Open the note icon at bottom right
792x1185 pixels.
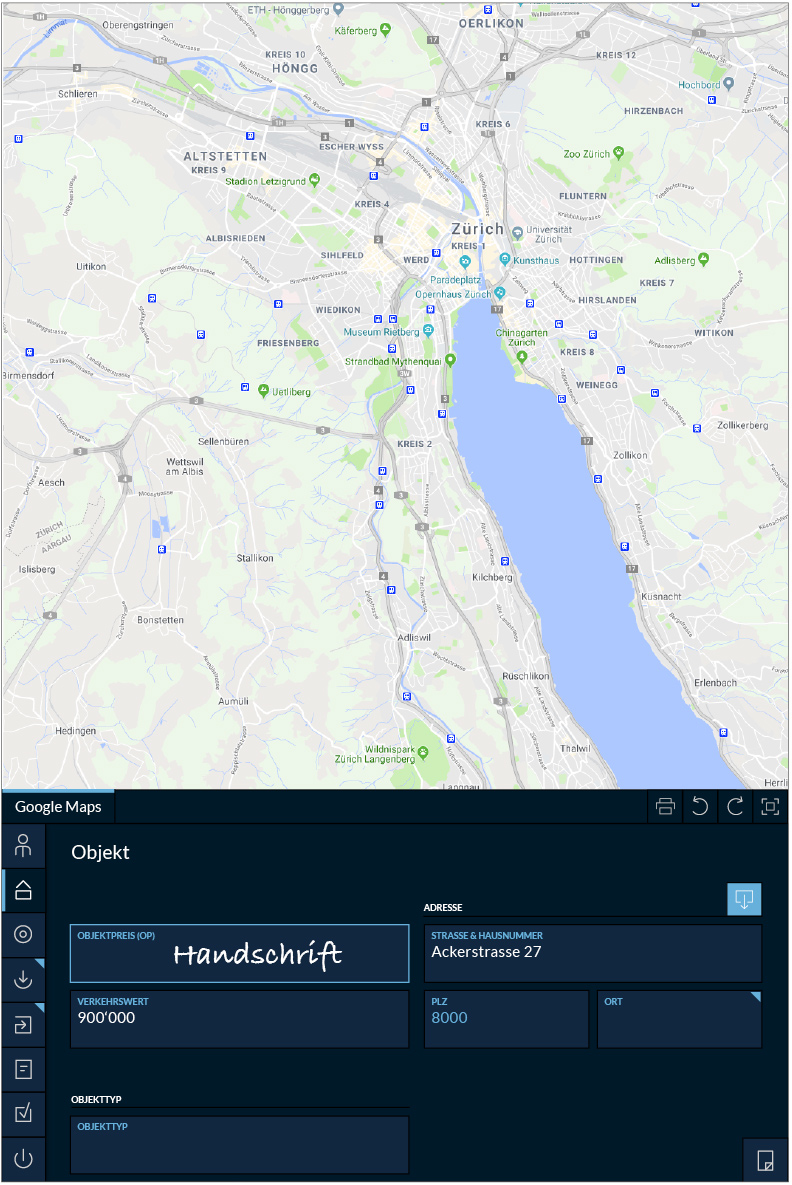click(x=765, y=1160)
